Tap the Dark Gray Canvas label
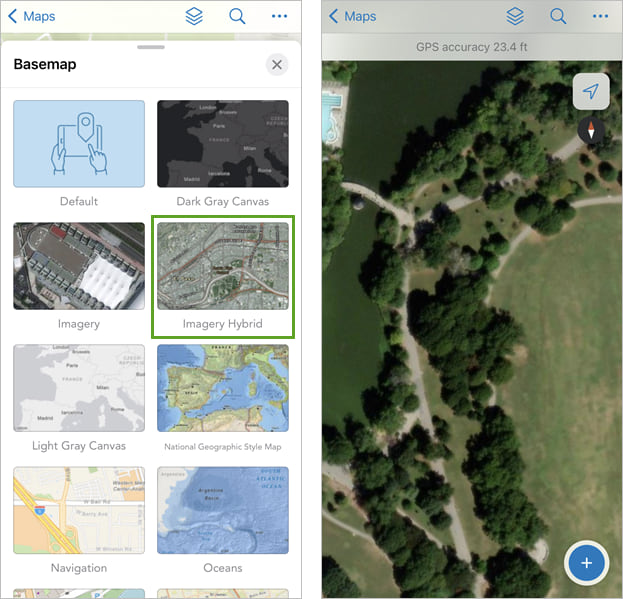Screen dimensions: 623x599 coord(223,201)
